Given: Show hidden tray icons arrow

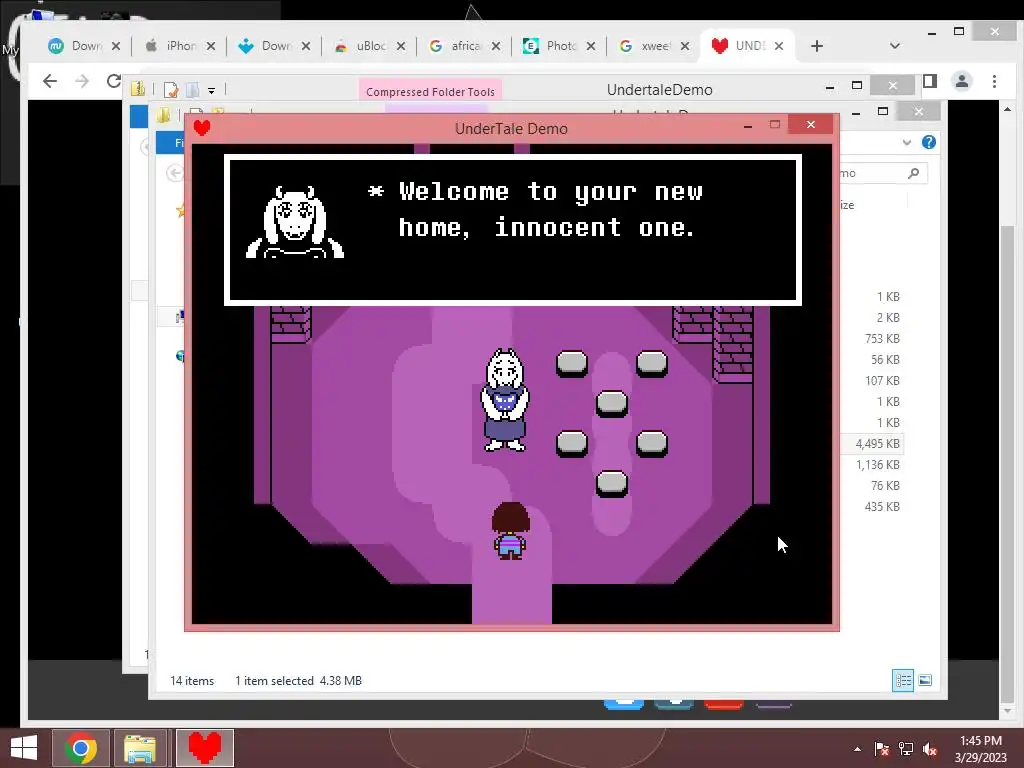Looking at the screenshot, I should click(857, 749).
